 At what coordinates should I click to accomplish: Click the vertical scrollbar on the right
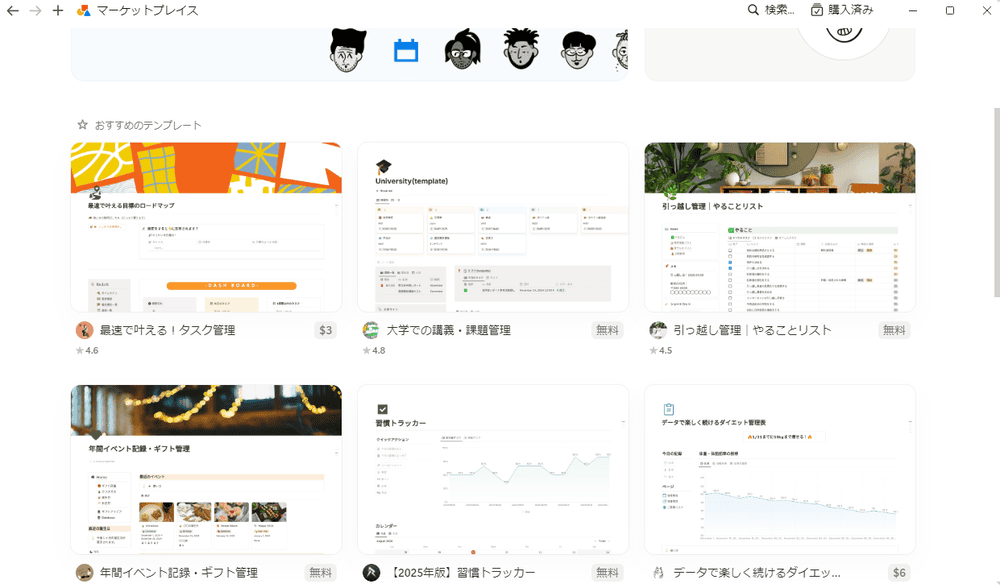(995, 200)
